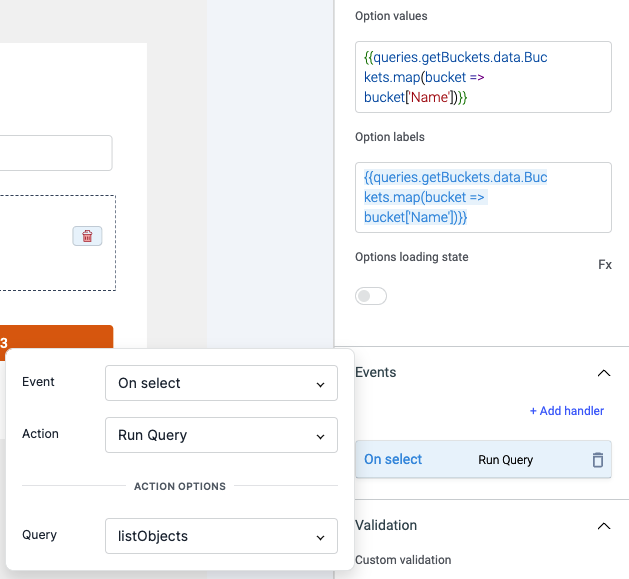629x579 pixels.
Task: Select the On select handler label
Action: (x=393, y=460)
